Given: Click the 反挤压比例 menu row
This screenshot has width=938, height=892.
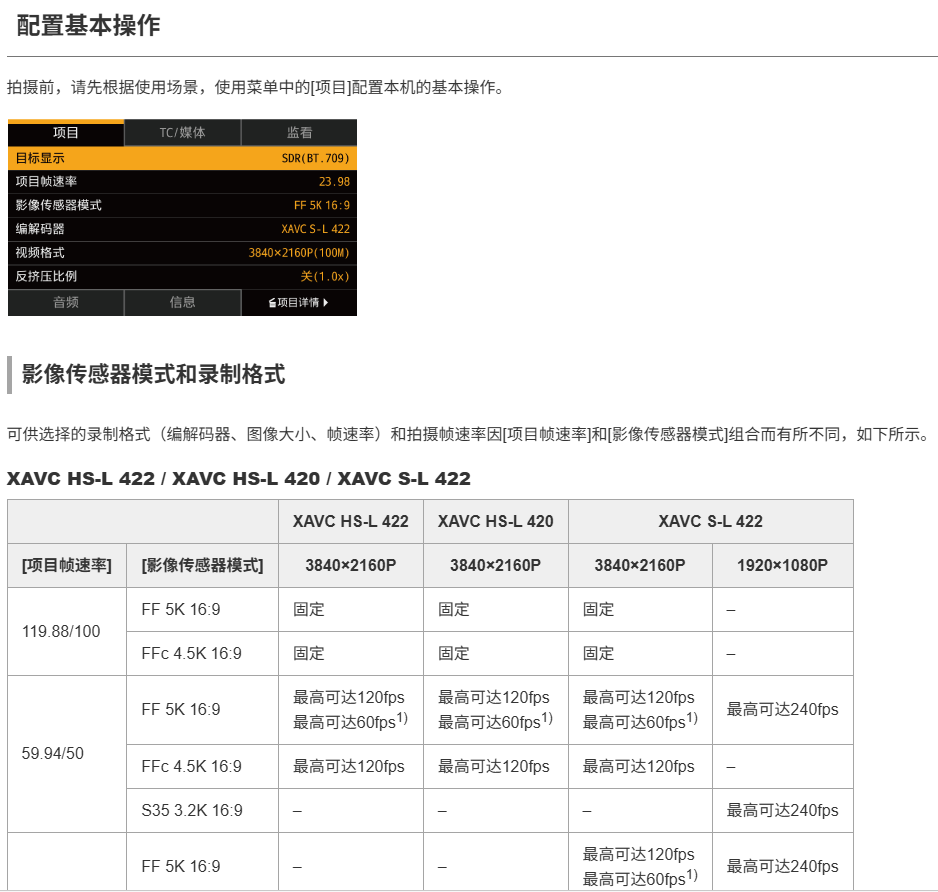Looking at the screenshot, I should coord(182,276).
